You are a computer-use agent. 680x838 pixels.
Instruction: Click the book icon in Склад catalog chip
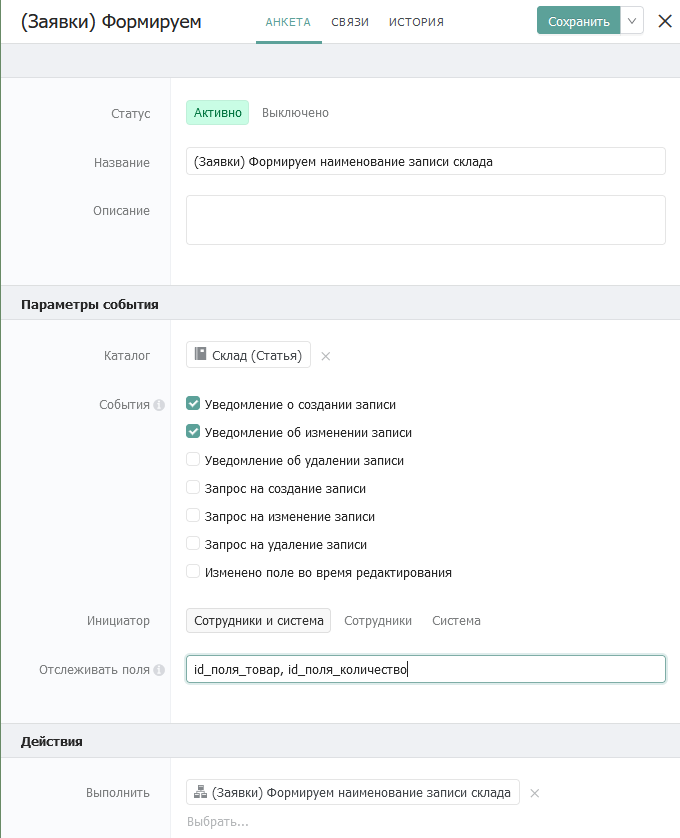200,354
